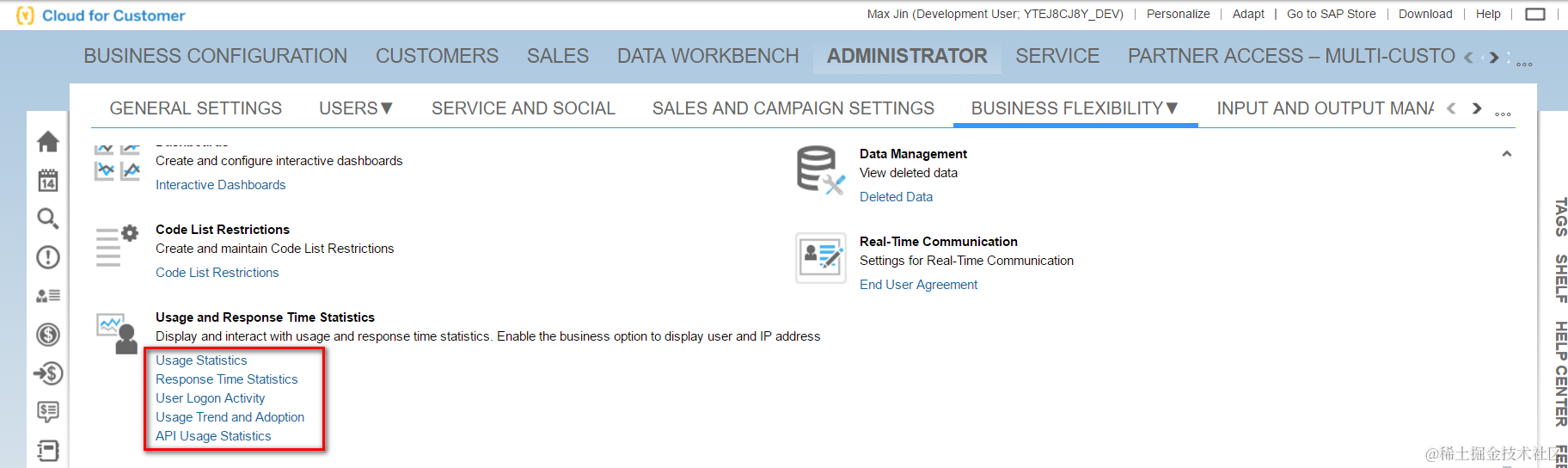Viewport: 1568px width, 468px height.
Task: Switch to the Data Workbench tab
Action: pyautogui.click(x=707, y=56)
